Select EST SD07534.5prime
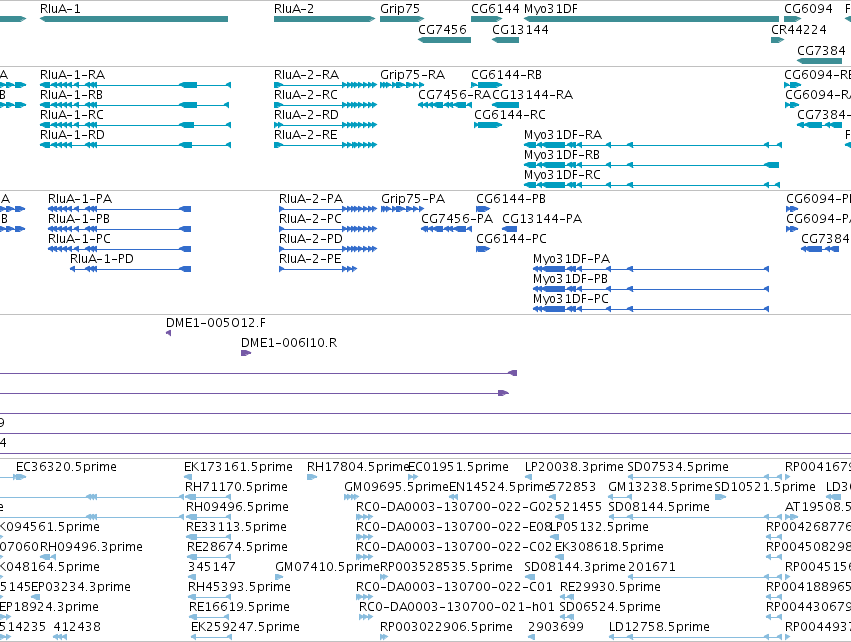The height and width of the screenshot is (642, 851). (x=678, y=467)
